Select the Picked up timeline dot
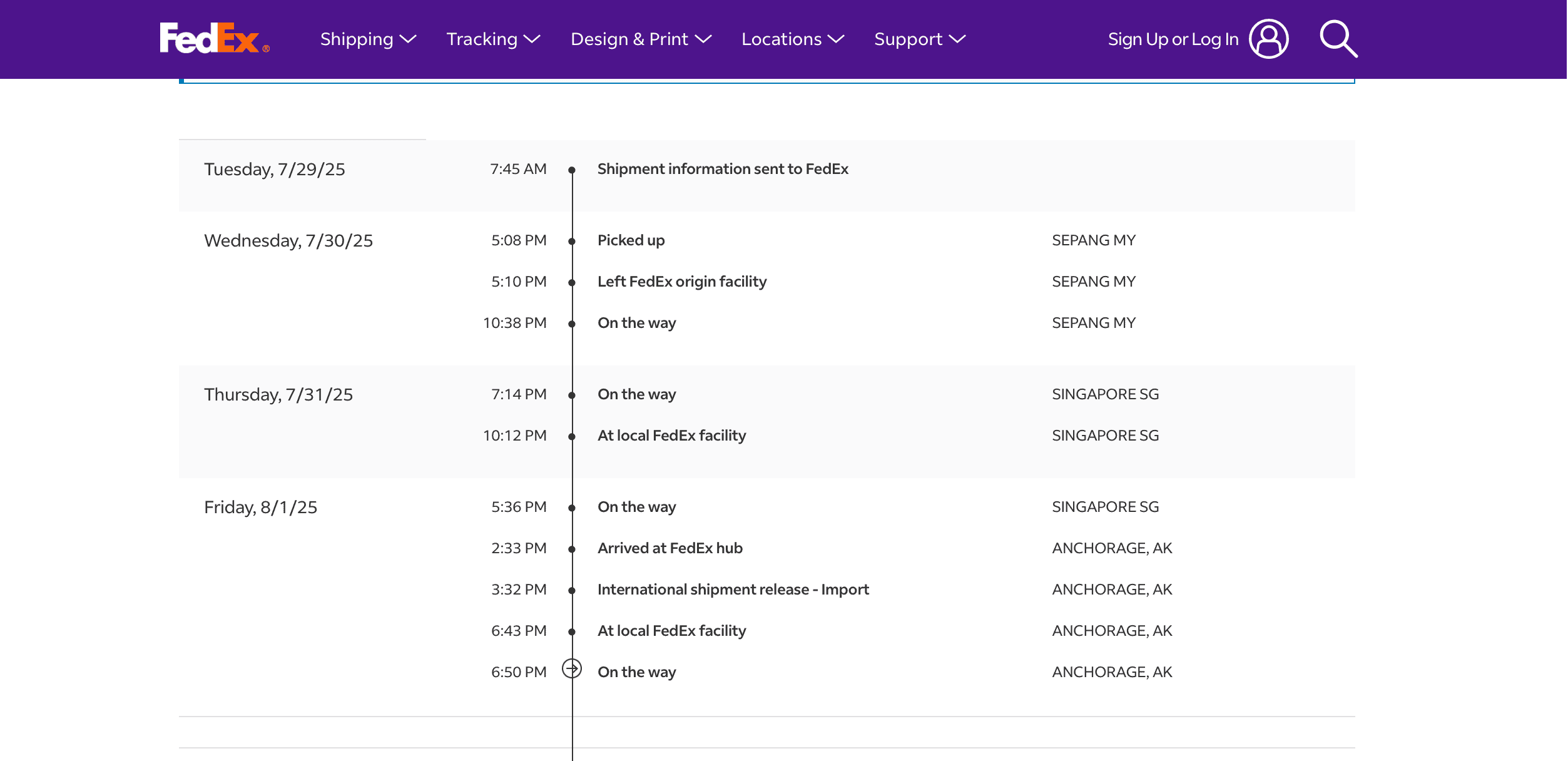 (x=571, y=242)
